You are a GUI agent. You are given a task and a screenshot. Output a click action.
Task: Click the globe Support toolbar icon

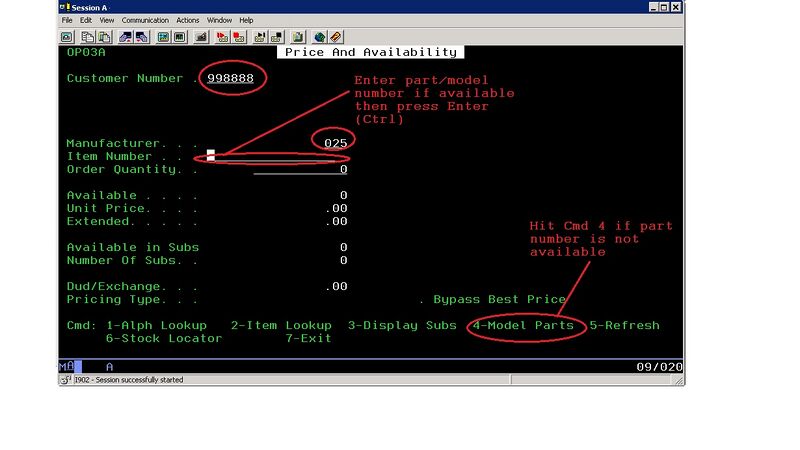pyautogui.click(x=320, y=37)
